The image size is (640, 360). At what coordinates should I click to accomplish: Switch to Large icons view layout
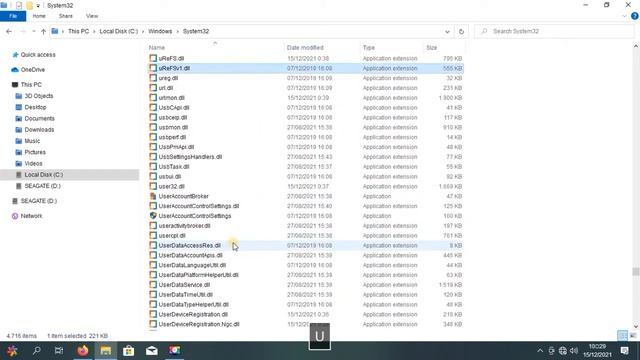pos(633,336)
